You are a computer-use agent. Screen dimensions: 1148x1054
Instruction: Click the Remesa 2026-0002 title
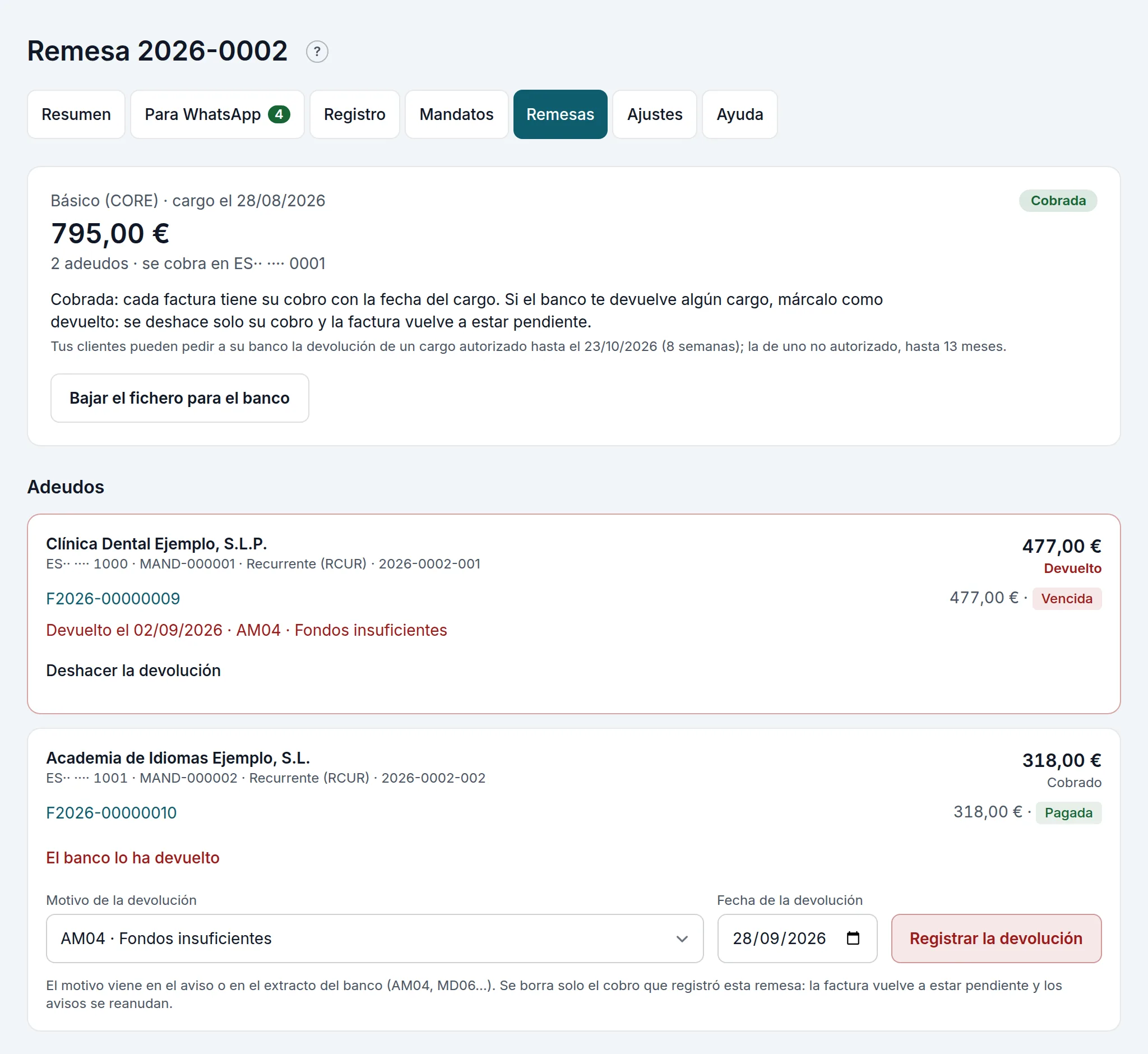(x=158, y=52)
